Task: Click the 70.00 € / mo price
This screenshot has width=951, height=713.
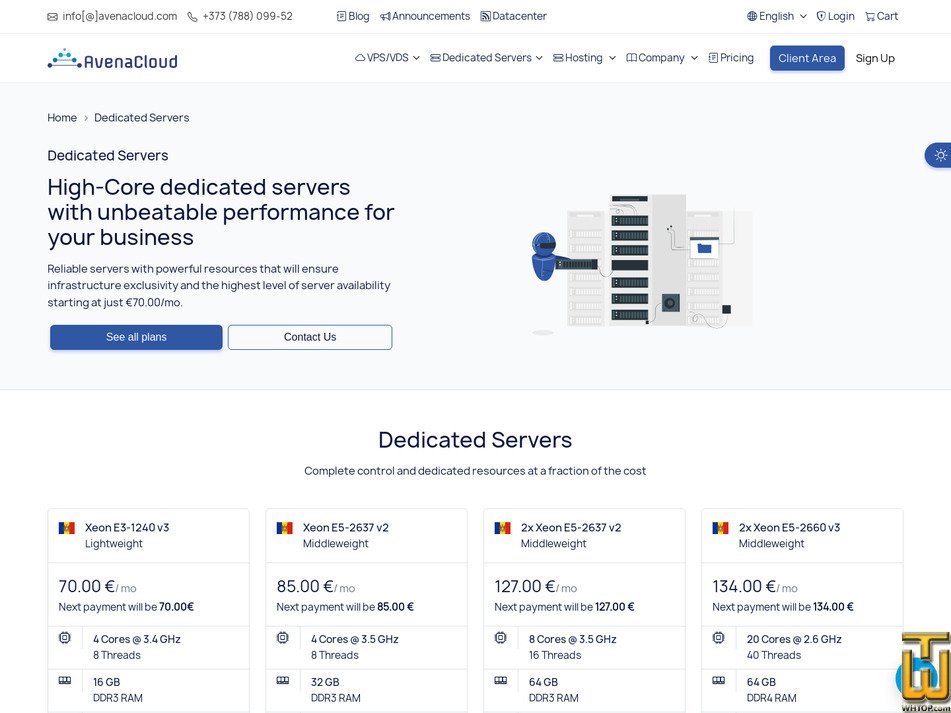Action: [97, 586]
